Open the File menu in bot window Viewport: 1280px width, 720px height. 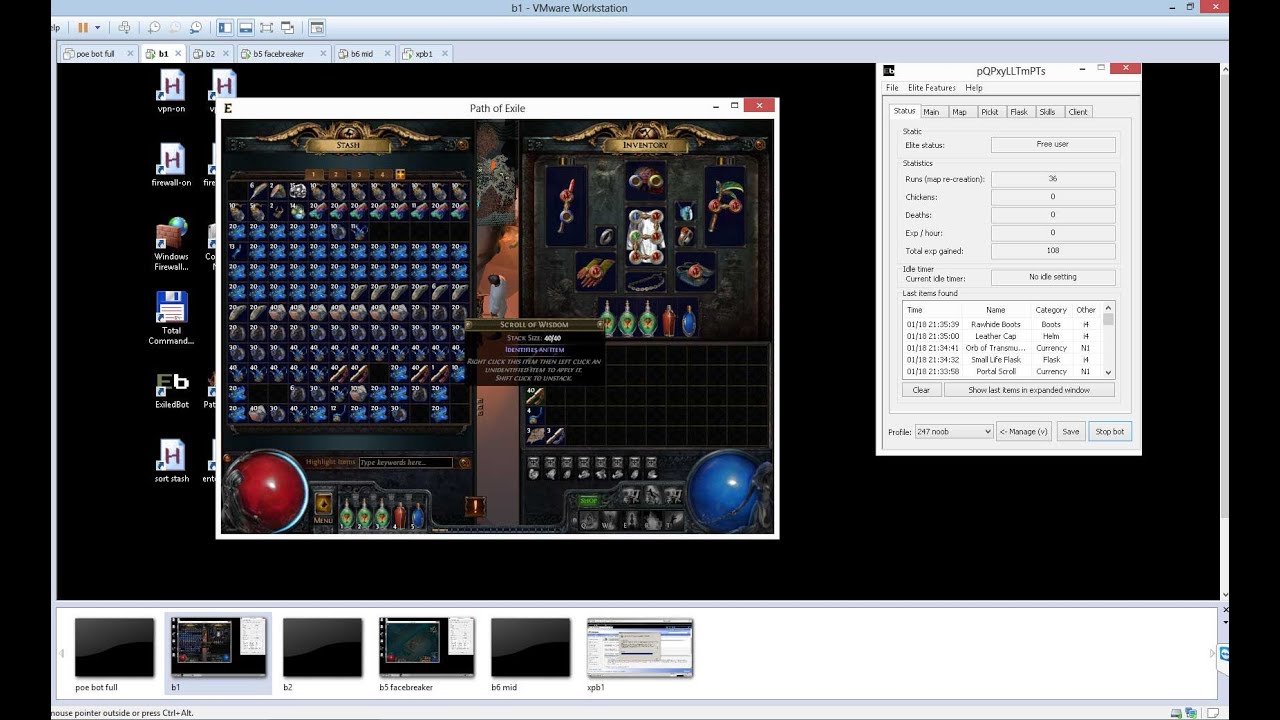[x=892, y=88]
